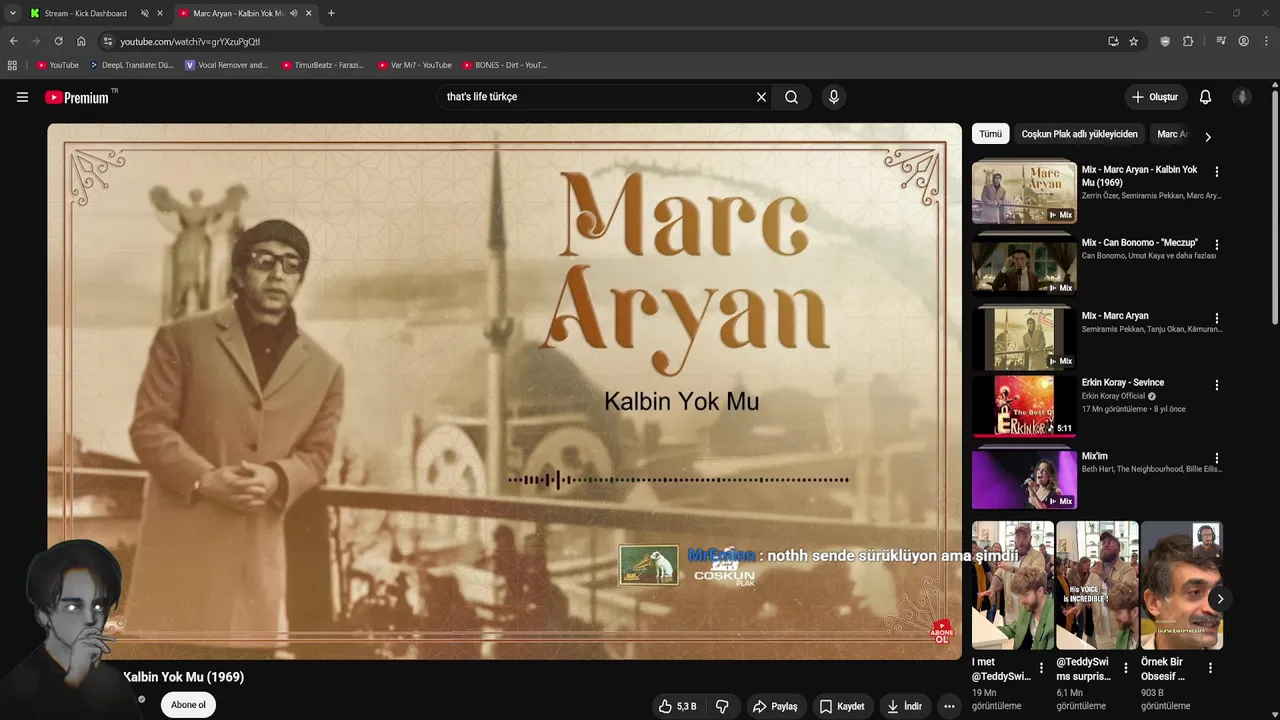Open more actions (three dots) below video
The image size is (1280, 720).
pos(949,706)
